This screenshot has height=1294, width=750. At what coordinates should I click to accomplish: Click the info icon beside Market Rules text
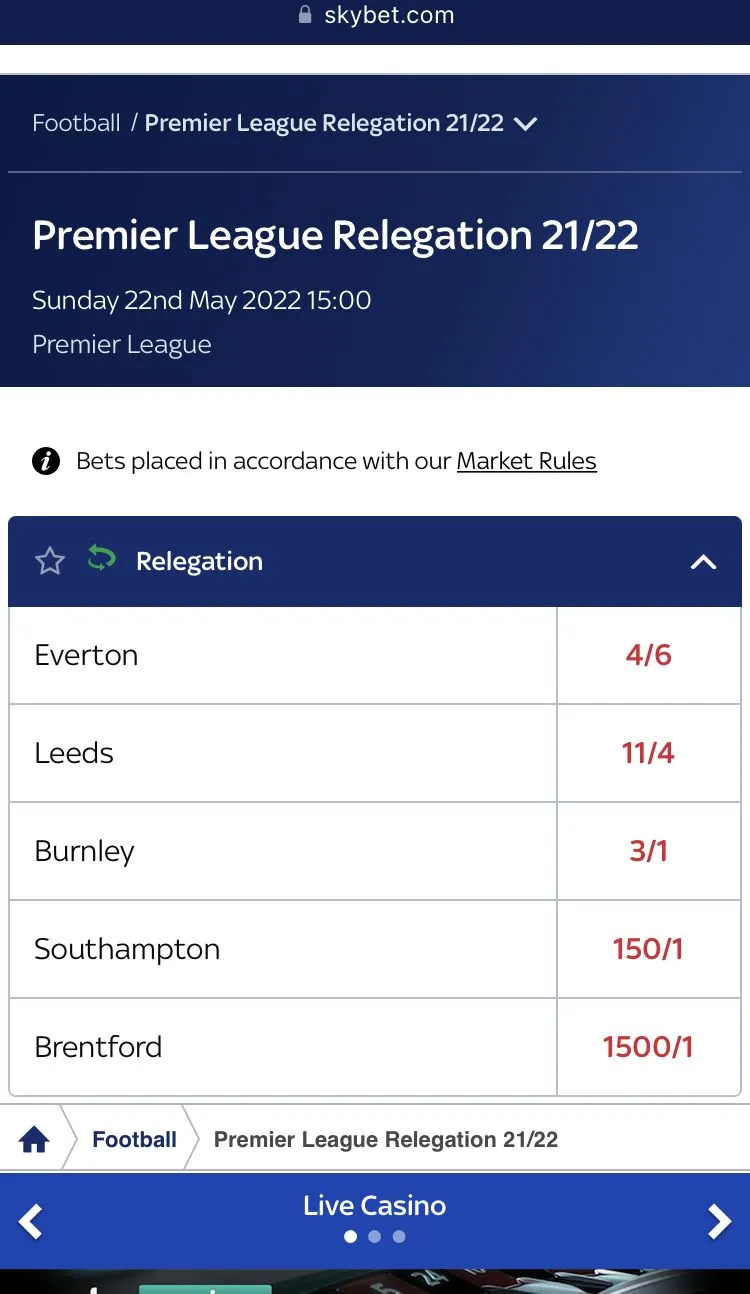pos(46,461)
